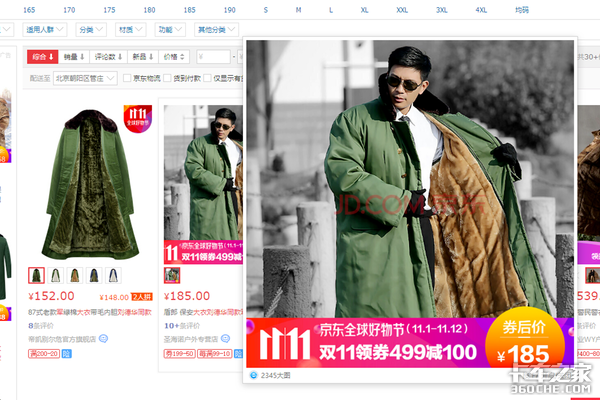Viewport: 600px width, 400px height.
Task: Open the 北京朝阳区管庄 delivery location dropdown
Action: [x=85, y=78]
